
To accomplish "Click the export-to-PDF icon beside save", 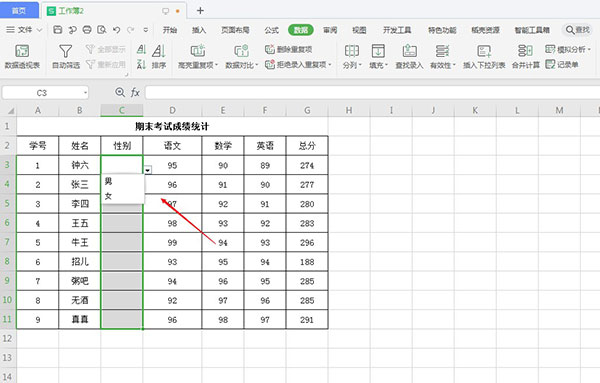I will (72, 30).
